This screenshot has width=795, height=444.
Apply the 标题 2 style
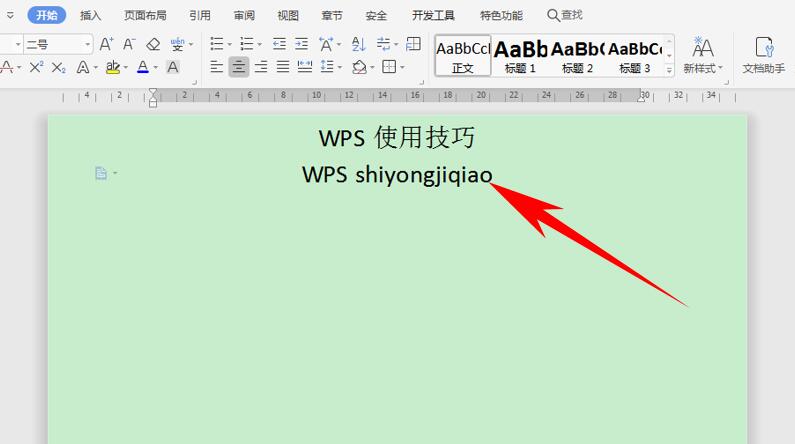coord(577,56)
